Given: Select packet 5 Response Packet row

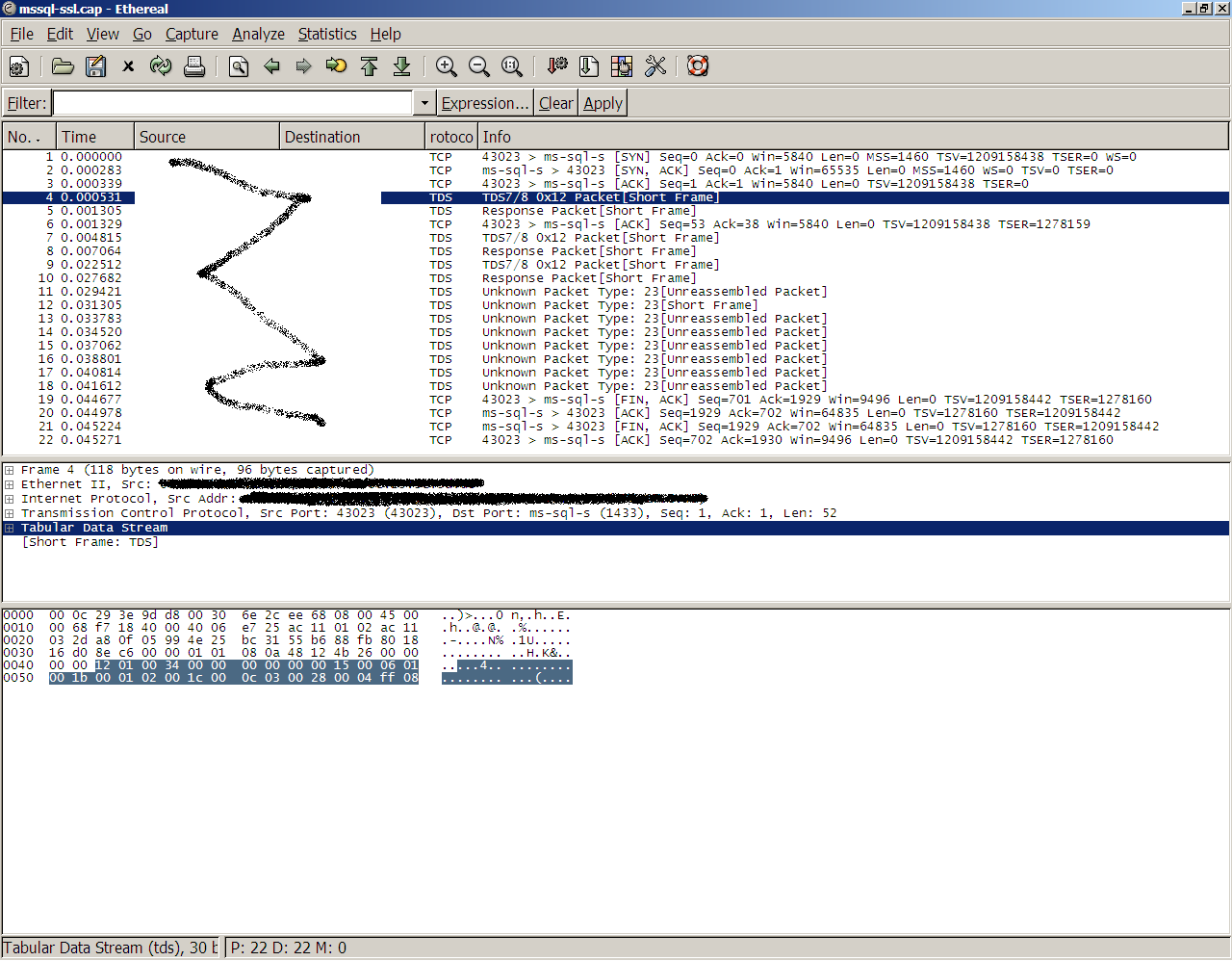Looking at the screenshot, I should (x=616, y=211).
